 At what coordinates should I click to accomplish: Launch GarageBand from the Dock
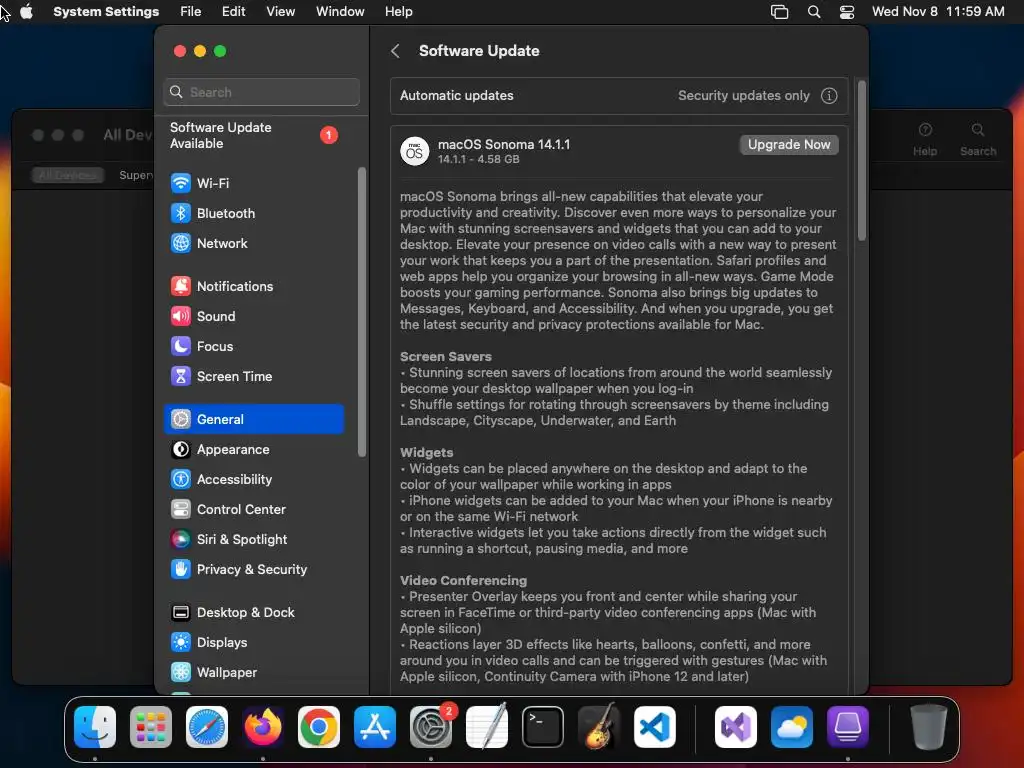[599, 727]
